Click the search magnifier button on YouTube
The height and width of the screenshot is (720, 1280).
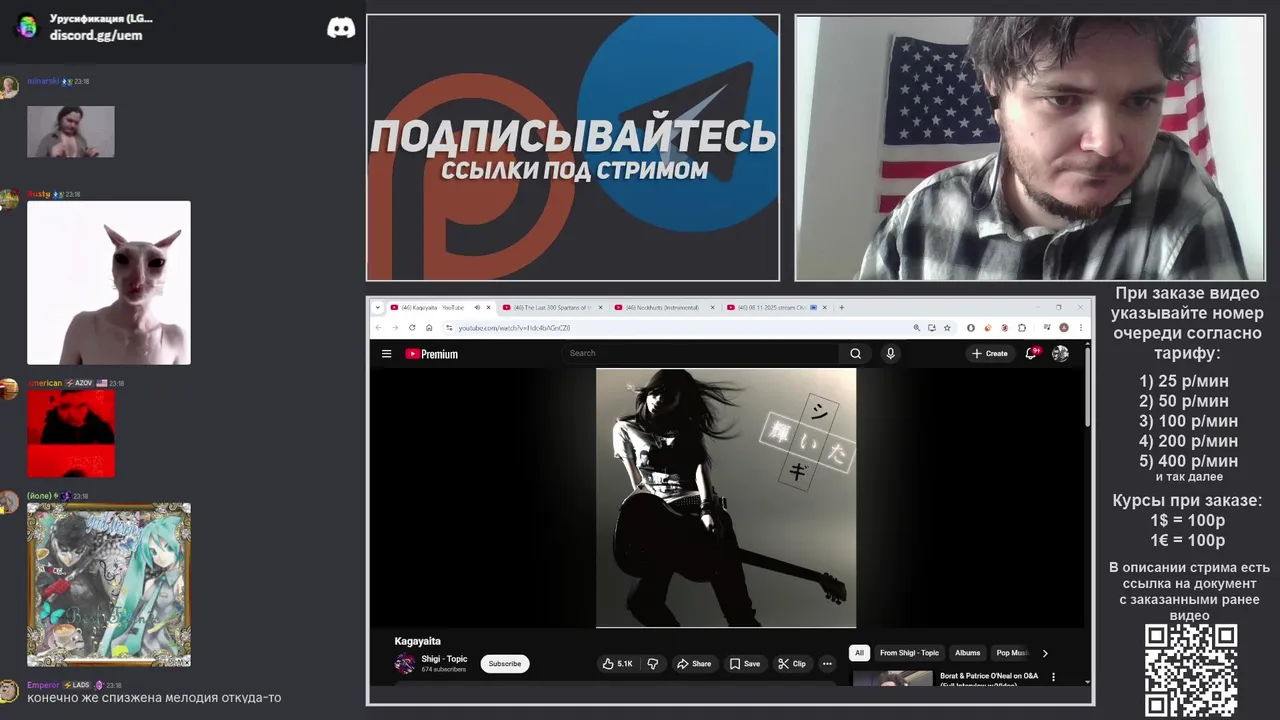(x=855, y=353)
